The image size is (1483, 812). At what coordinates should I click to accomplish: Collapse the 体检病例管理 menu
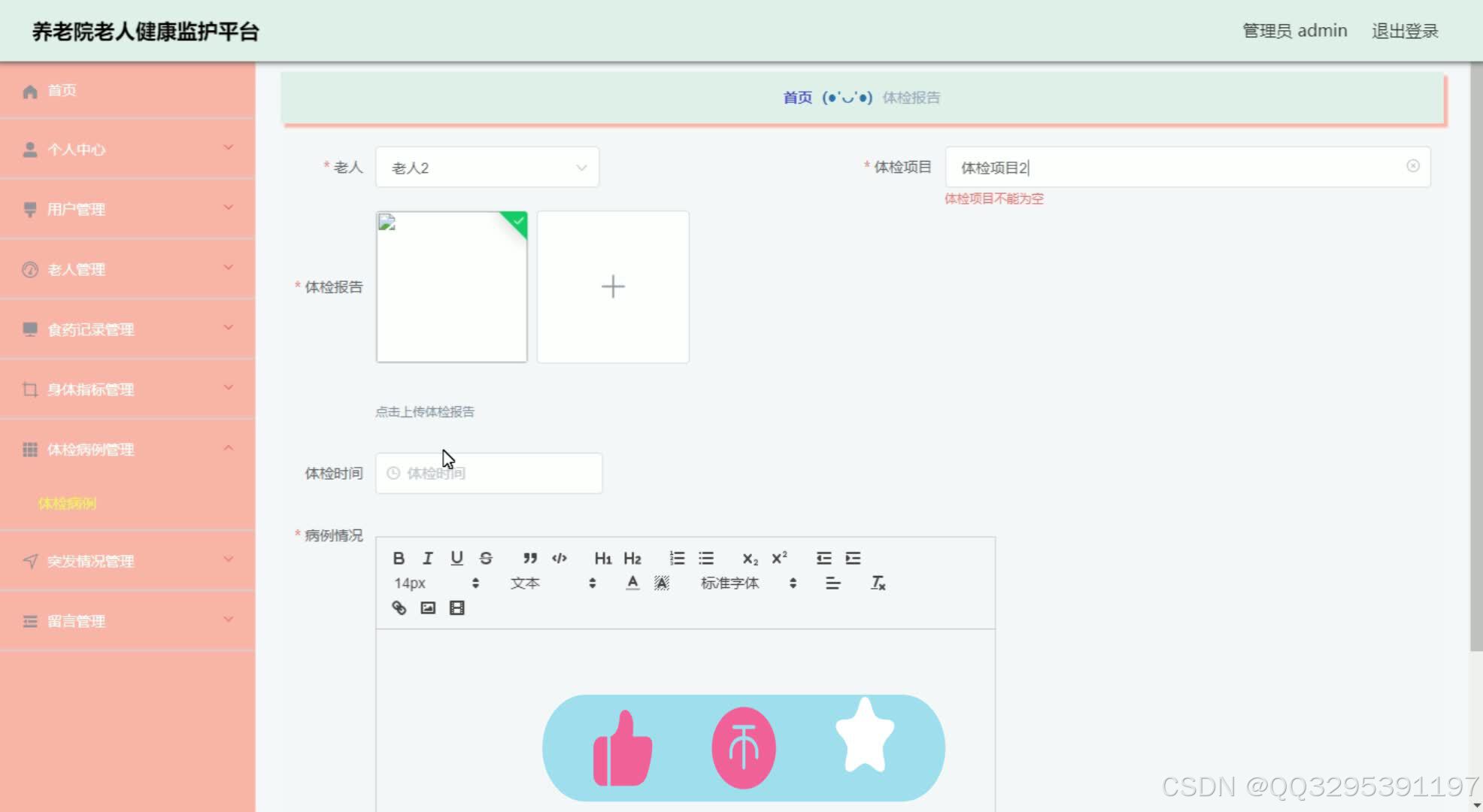(x=127, y=450)
